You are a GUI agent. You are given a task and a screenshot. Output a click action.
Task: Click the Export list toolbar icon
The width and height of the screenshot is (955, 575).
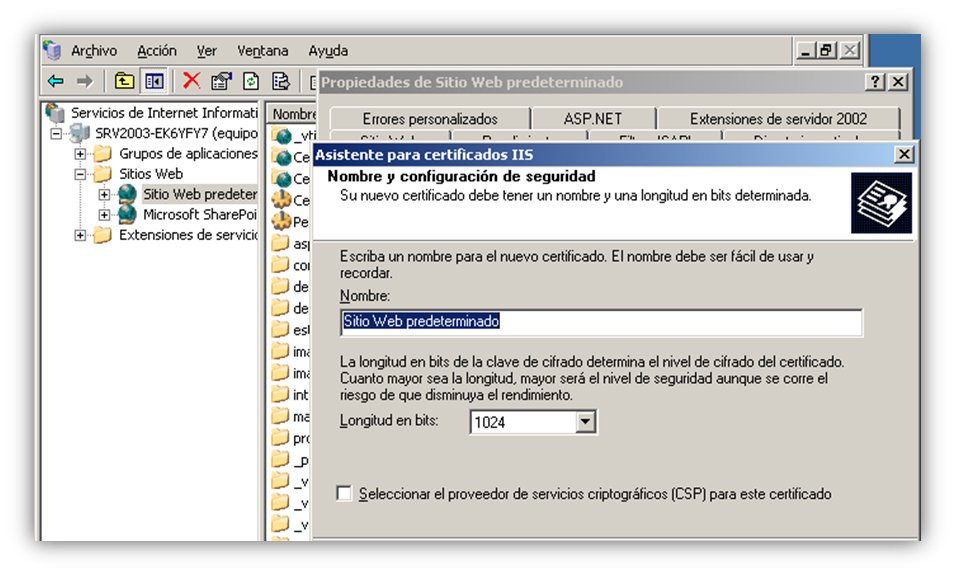tap(281, 80)
